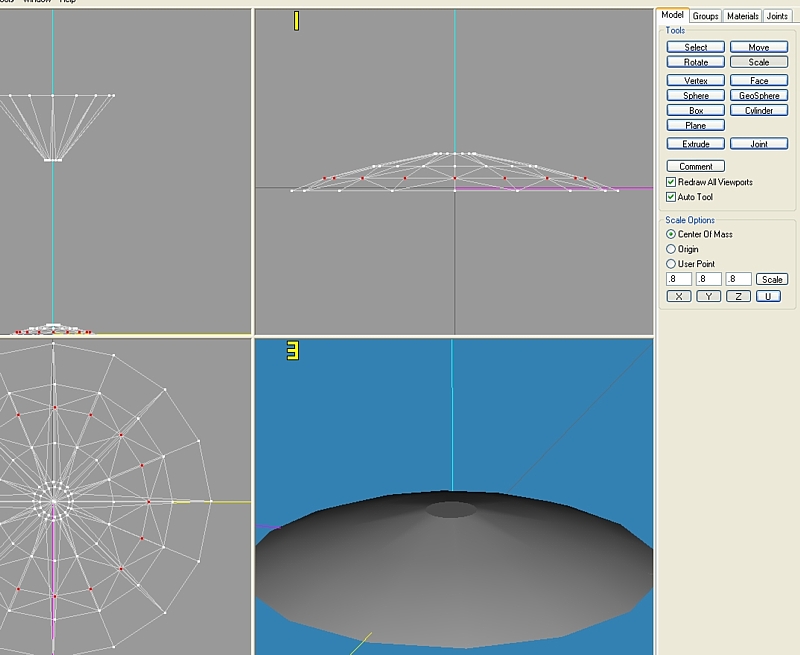800x655 pixels.
Task: Choose the Move tool
Action: (x=759, y=47)
